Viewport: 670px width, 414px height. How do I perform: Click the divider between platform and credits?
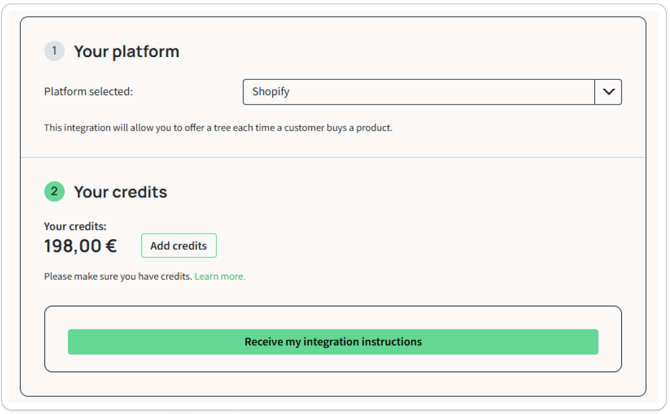(x=333, y=157)
